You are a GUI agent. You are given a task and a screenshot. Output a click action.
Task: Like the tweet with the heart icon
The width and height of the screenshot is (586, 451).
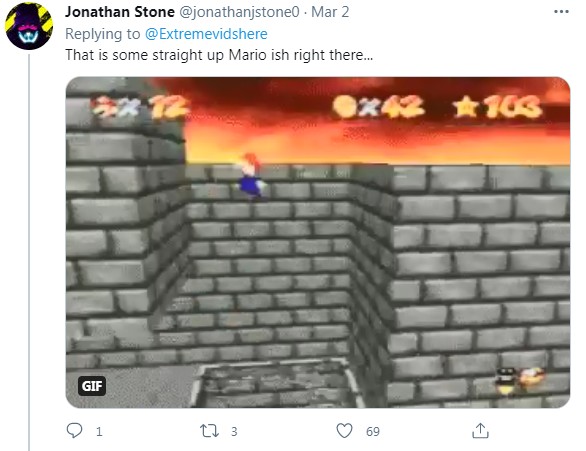click(x=344, y=430)
